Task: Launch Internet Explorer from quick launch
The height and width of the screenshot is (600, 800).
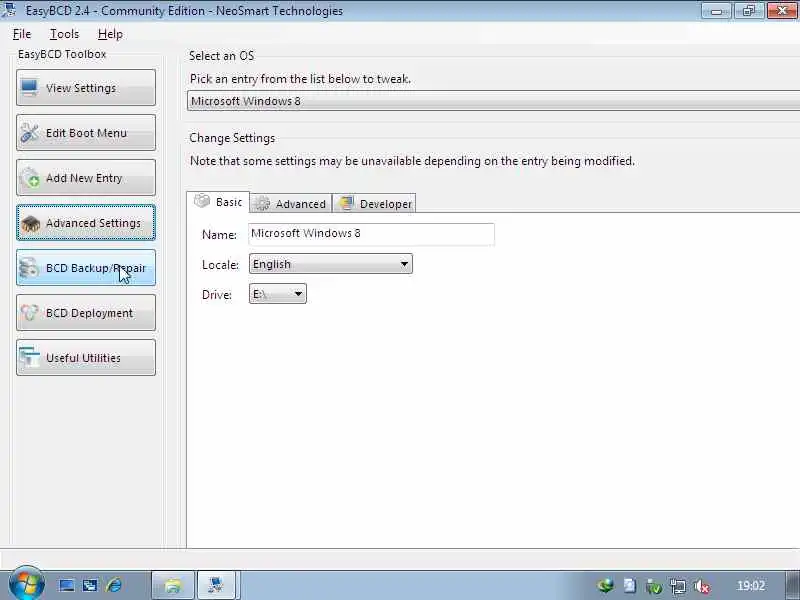Action: 114,585
